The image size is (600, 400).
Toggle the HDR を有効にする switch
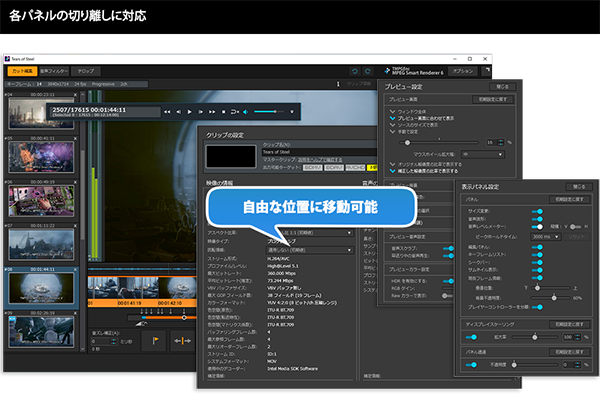click(448, 281)
